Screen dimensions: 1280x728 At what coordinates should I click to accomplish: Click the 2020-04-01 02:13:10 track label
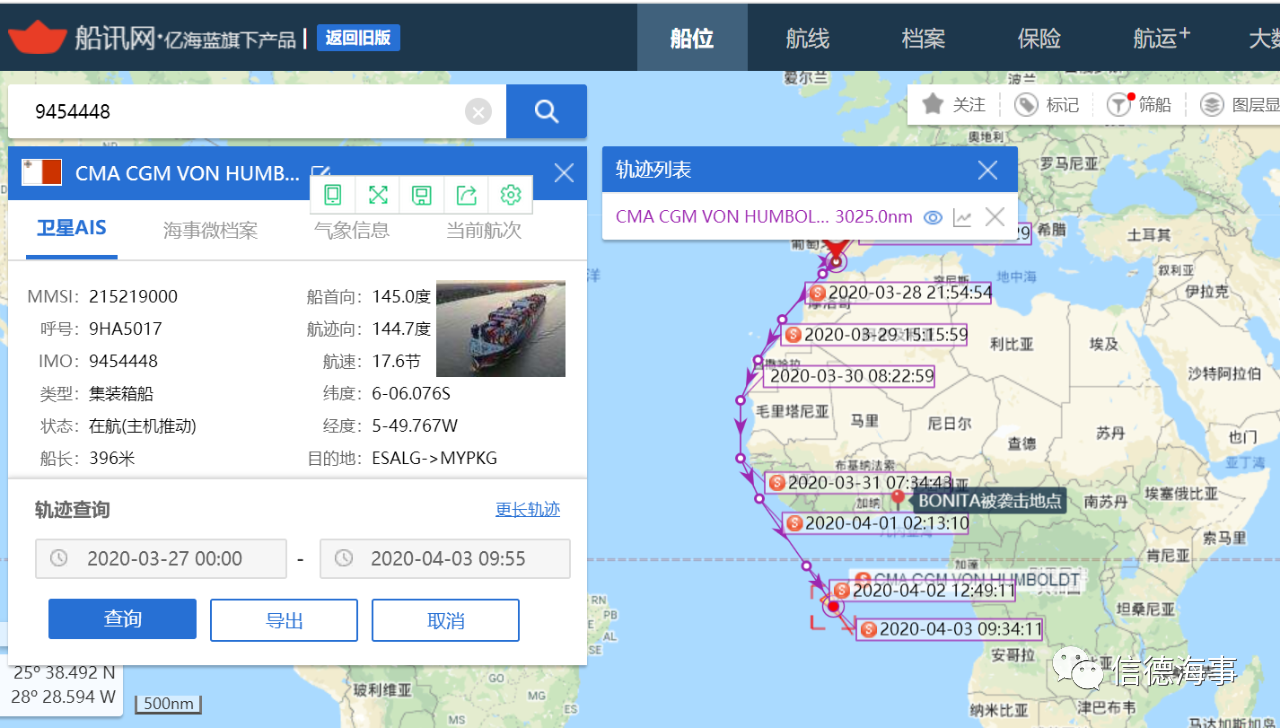[877, 523]
